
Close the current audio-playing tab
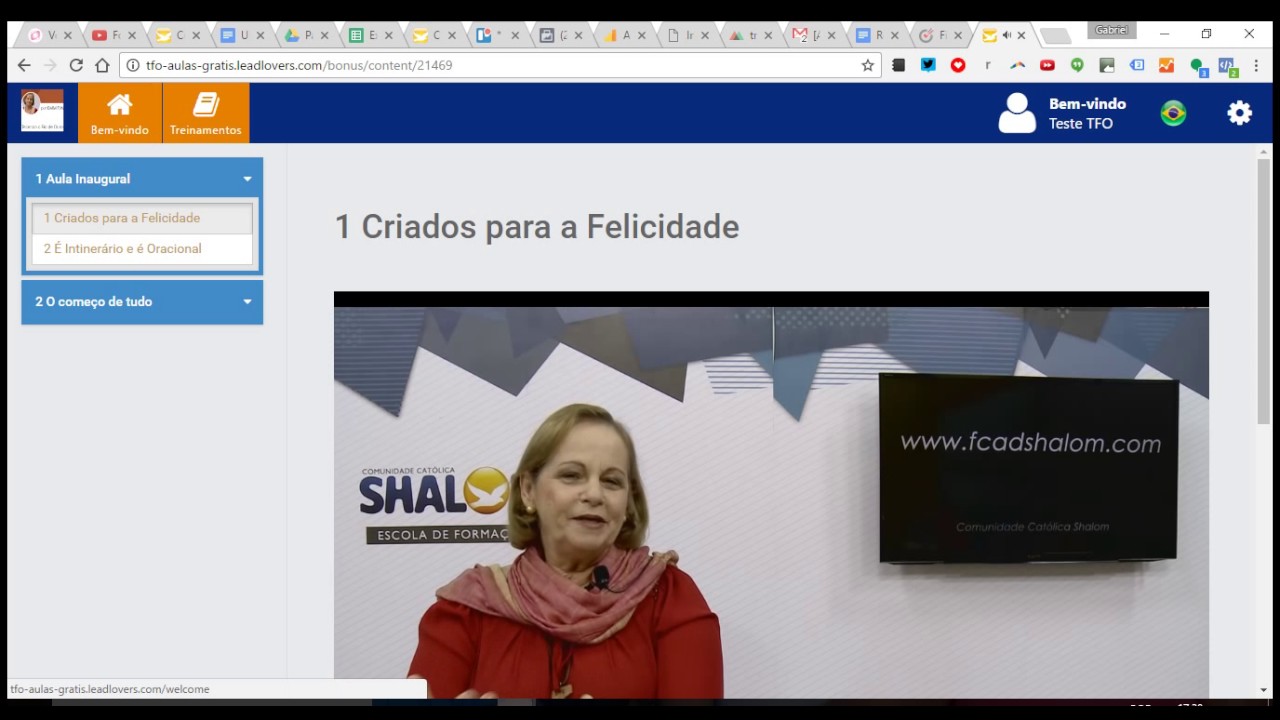coord(1021,35)
